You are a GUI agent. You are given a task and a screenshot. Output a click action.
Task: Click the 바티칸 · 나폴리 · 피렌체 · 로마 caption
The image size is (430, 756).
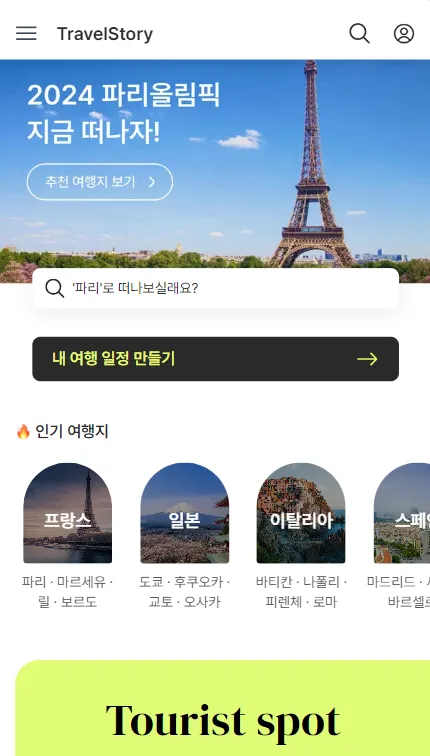[301, 592]
